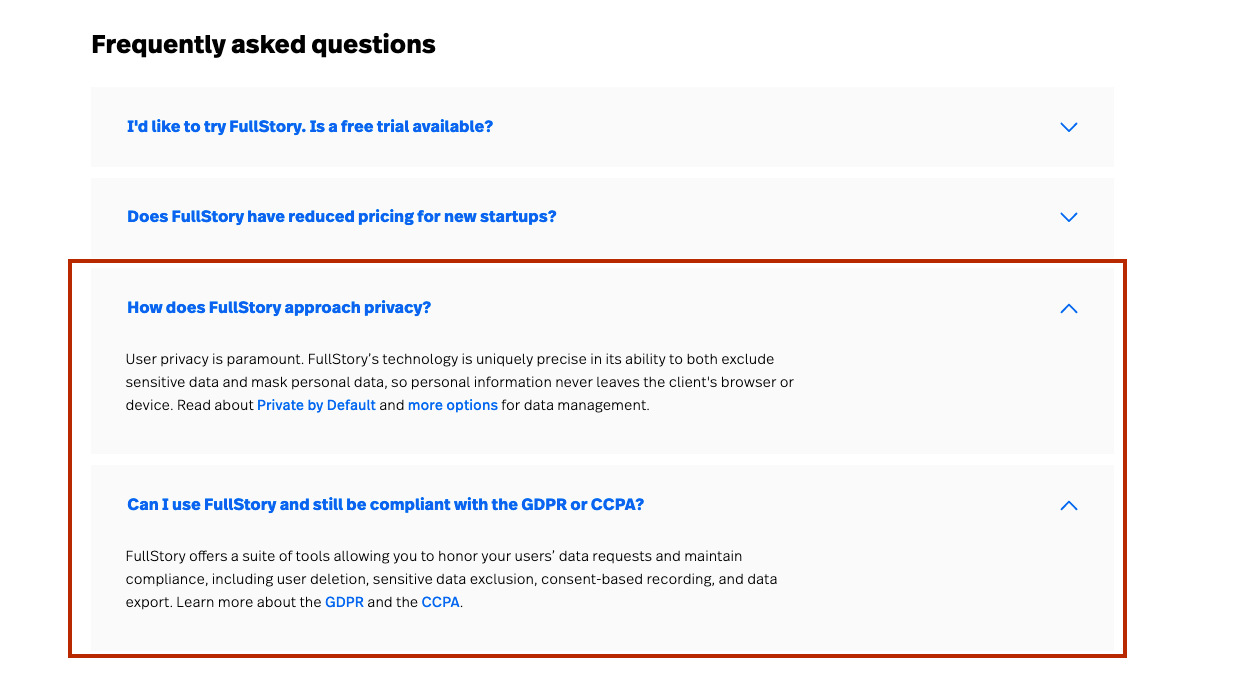This screenshot has width=1249, height=692.
Task: Open the CCPA link in the compliance answer
Action: [441, 602]
